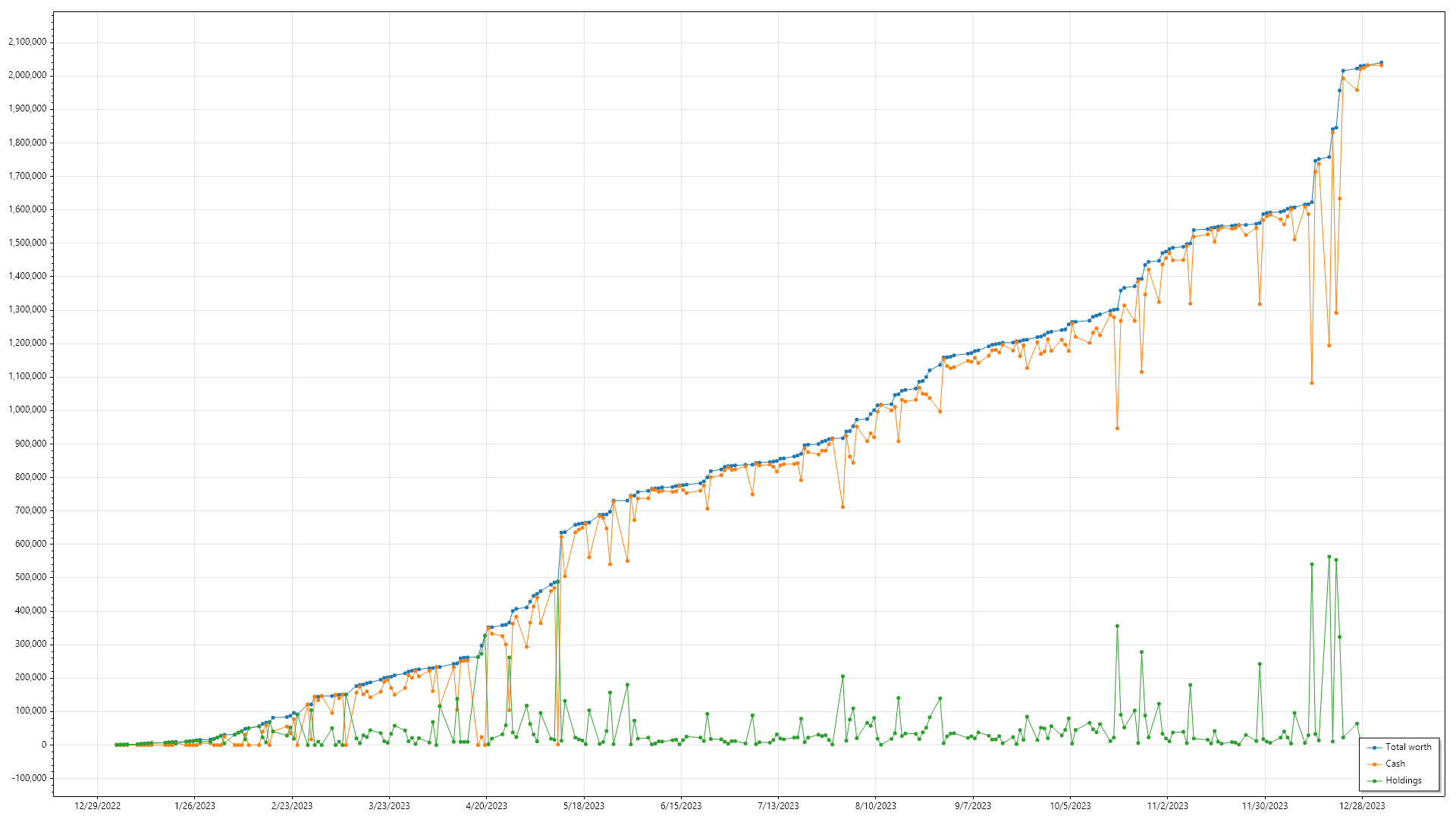The width and height of the screenshot is (1456, 819).
Task: Select the 'Cash' legend label
Action: click(1395, 764)
